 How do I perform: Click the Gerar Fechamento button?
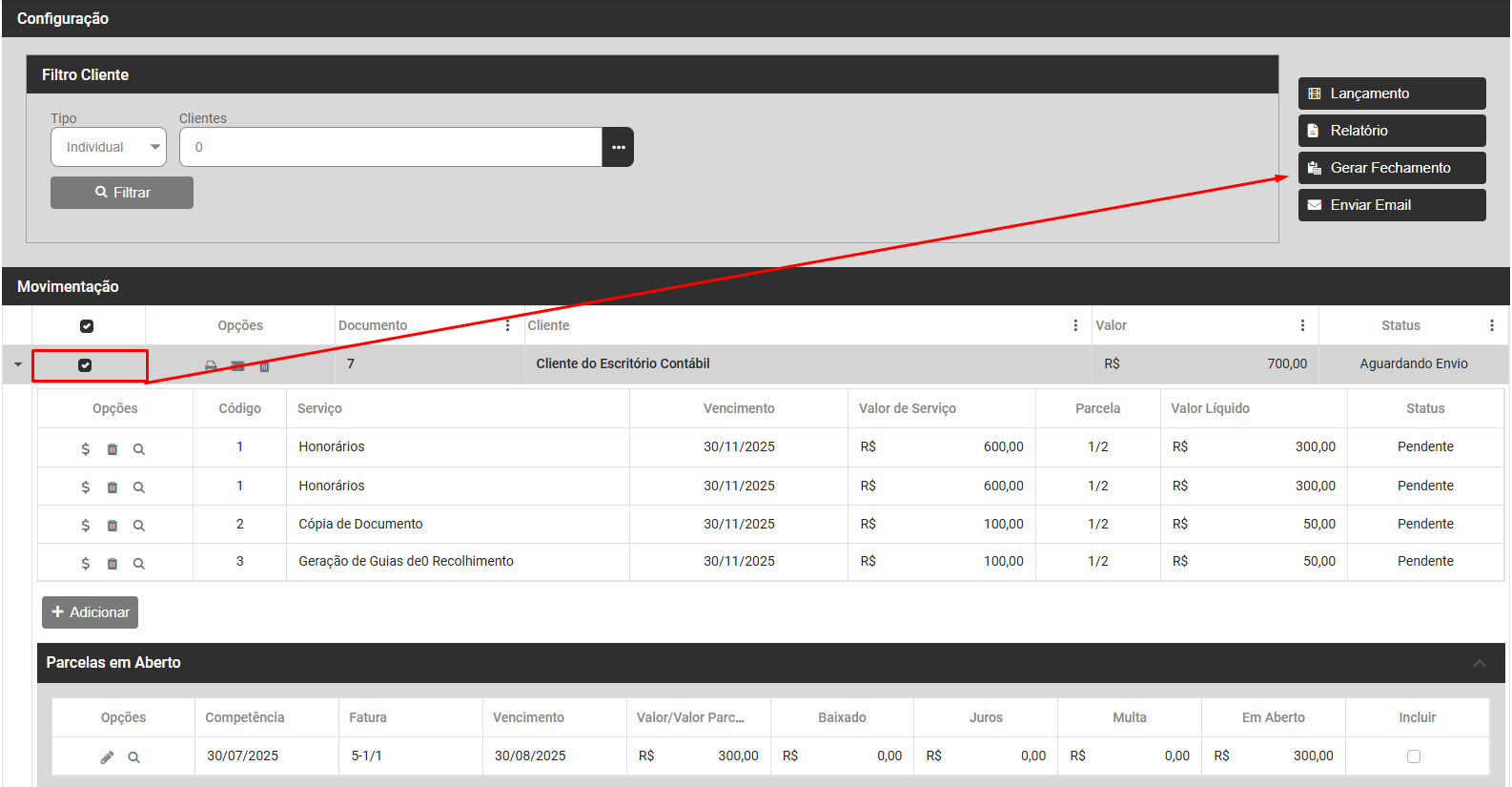click(1391, 168)
